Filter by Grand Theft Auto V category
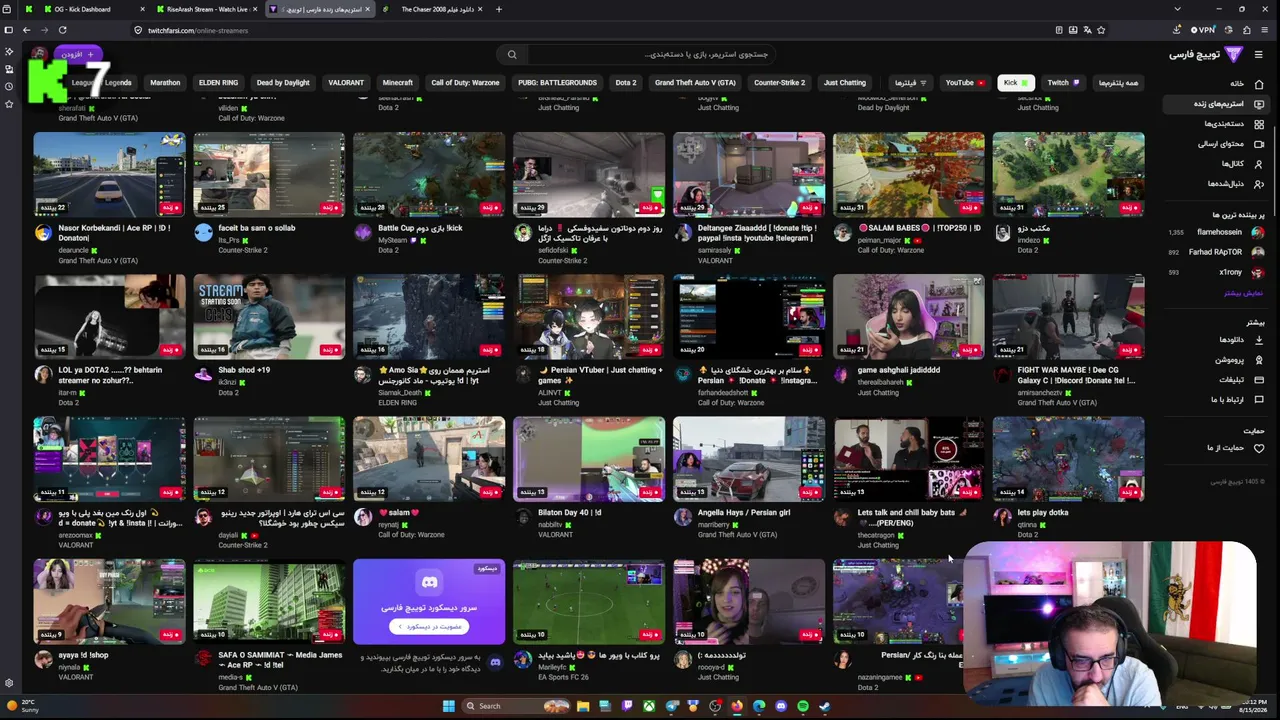The height and width of the screenshot is (720, 1280). 695,83
